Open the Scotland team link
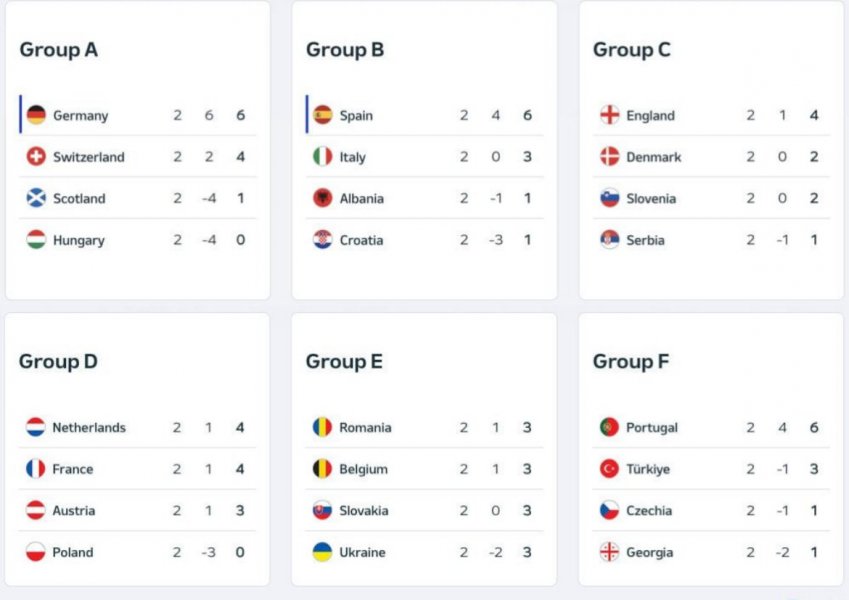 pos(79,199)
